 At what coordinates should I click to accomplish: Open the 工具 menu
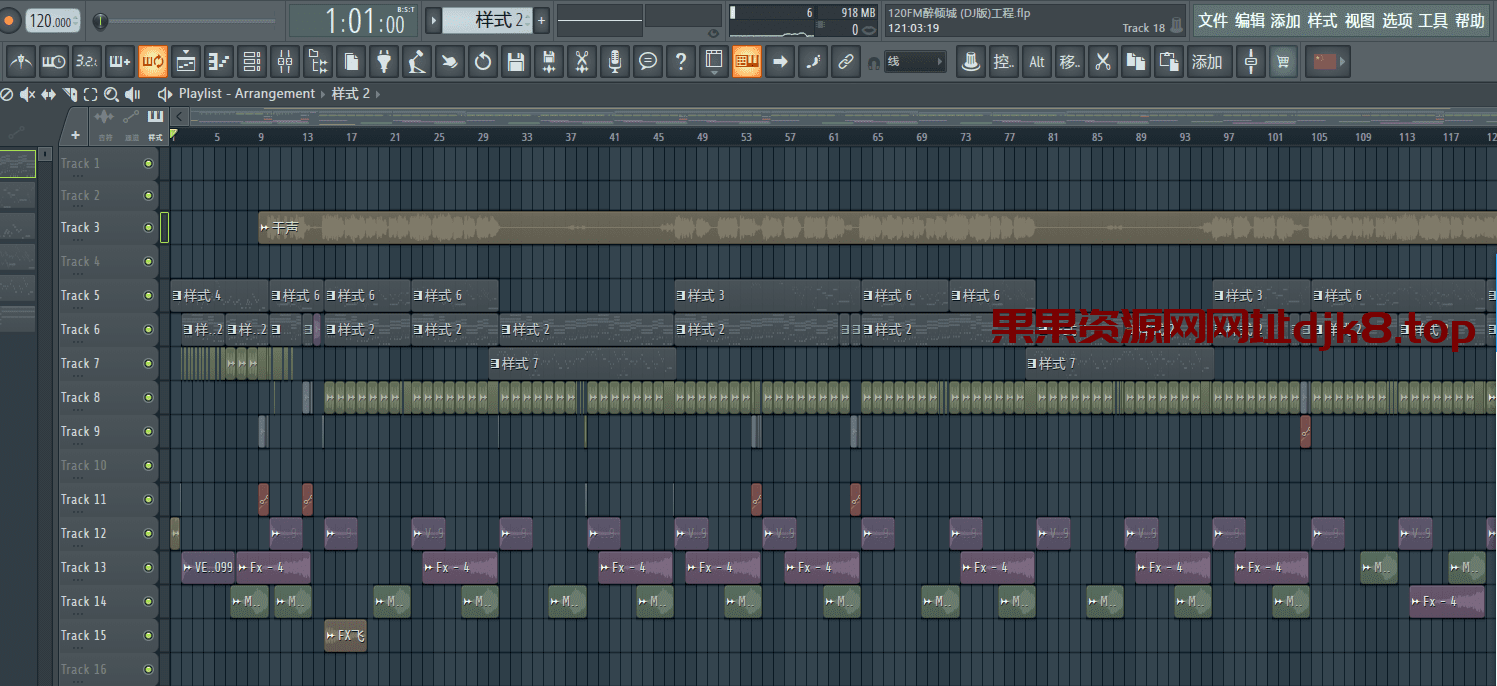(1433, 20)
